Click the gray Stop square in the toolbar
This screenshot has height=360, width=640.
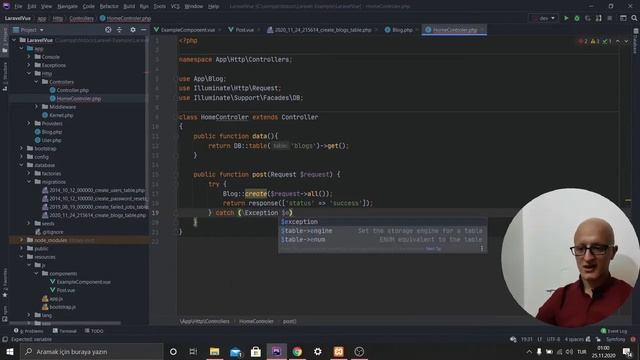609,18
